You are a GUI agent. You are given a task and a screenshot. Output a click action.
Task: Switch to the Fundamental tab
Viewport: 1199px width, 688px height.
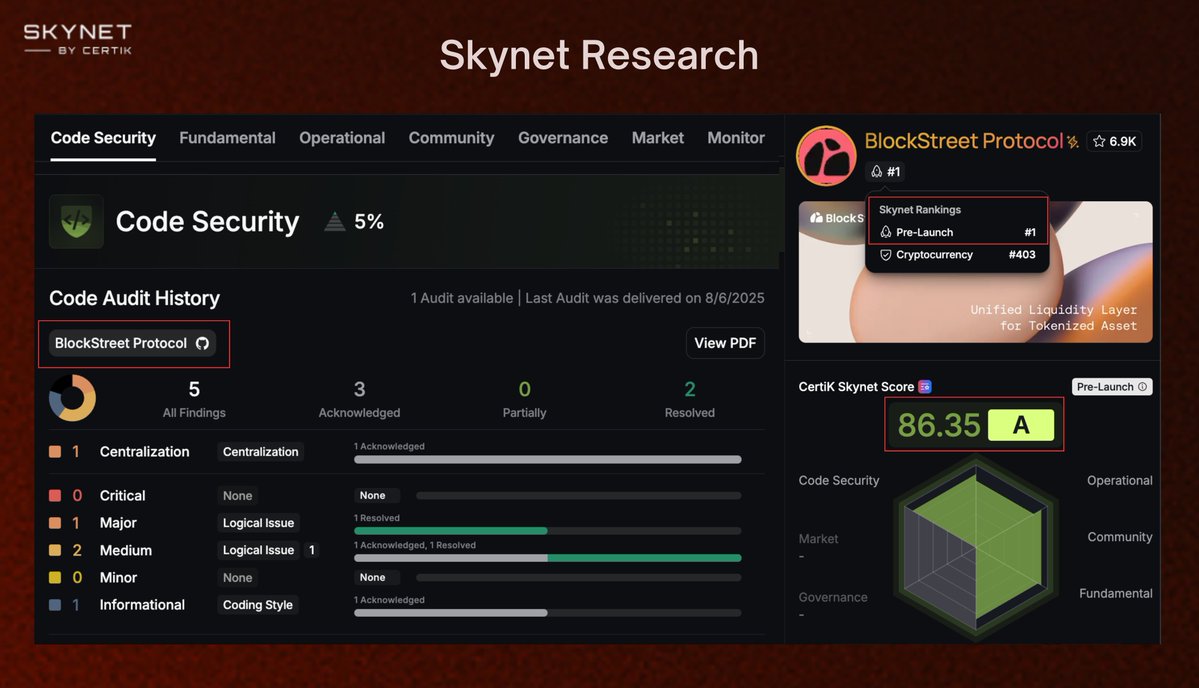tap(227, 138)
